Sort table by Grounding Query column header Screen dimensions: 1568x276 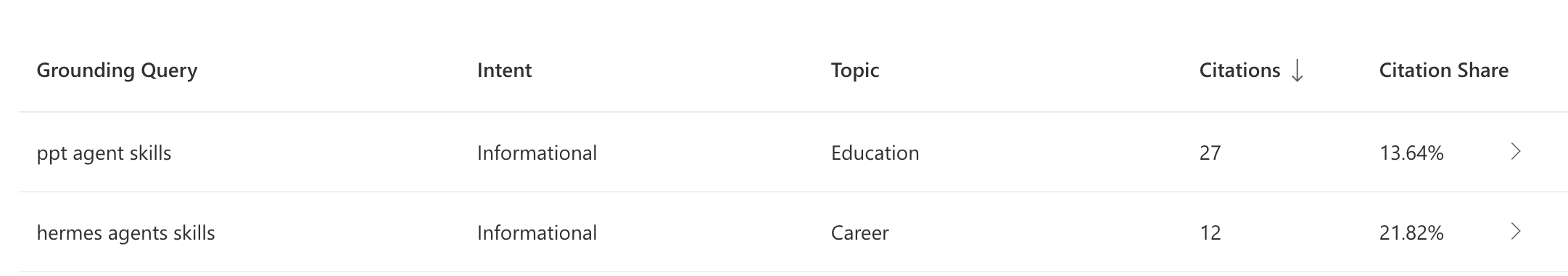coord(117,70)
